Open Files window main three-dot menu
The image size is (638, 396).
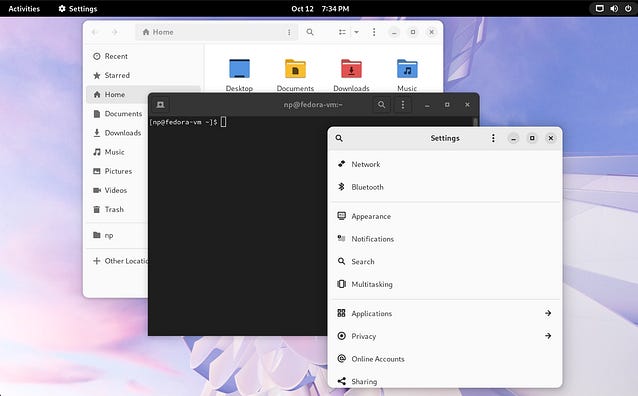point(374,32)
